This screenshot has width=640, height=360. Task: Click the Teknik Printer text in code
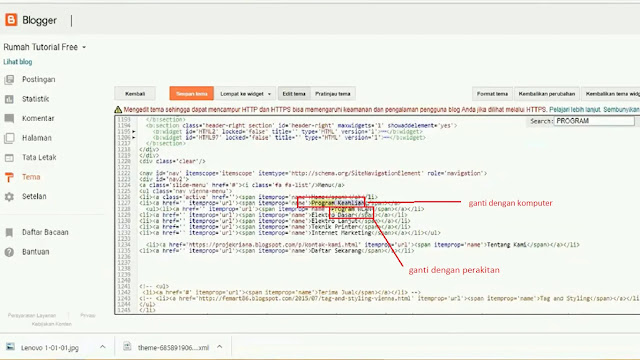tap(335, 227)
